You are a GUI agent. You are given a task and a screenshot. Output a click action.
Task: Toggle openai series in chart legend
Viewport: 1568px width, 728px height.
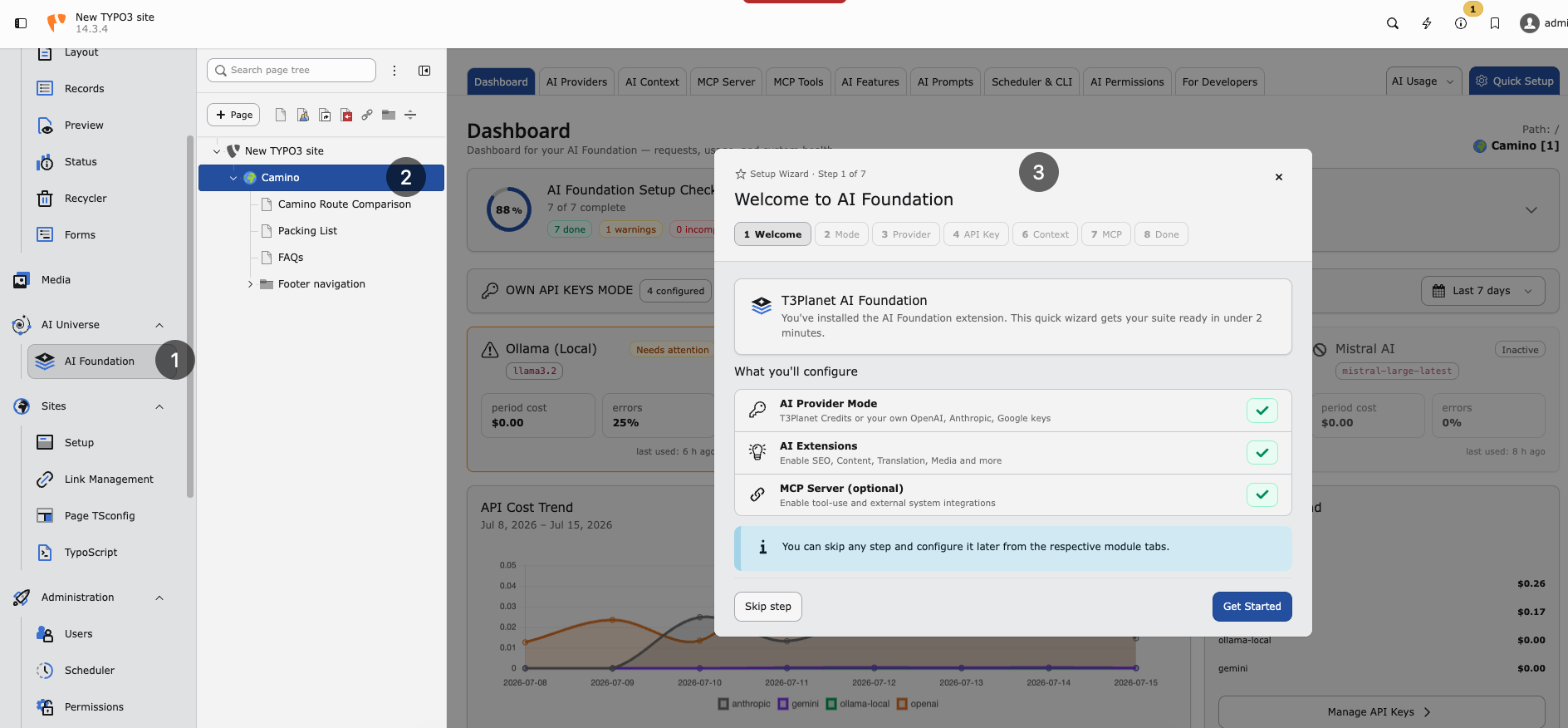917,704
